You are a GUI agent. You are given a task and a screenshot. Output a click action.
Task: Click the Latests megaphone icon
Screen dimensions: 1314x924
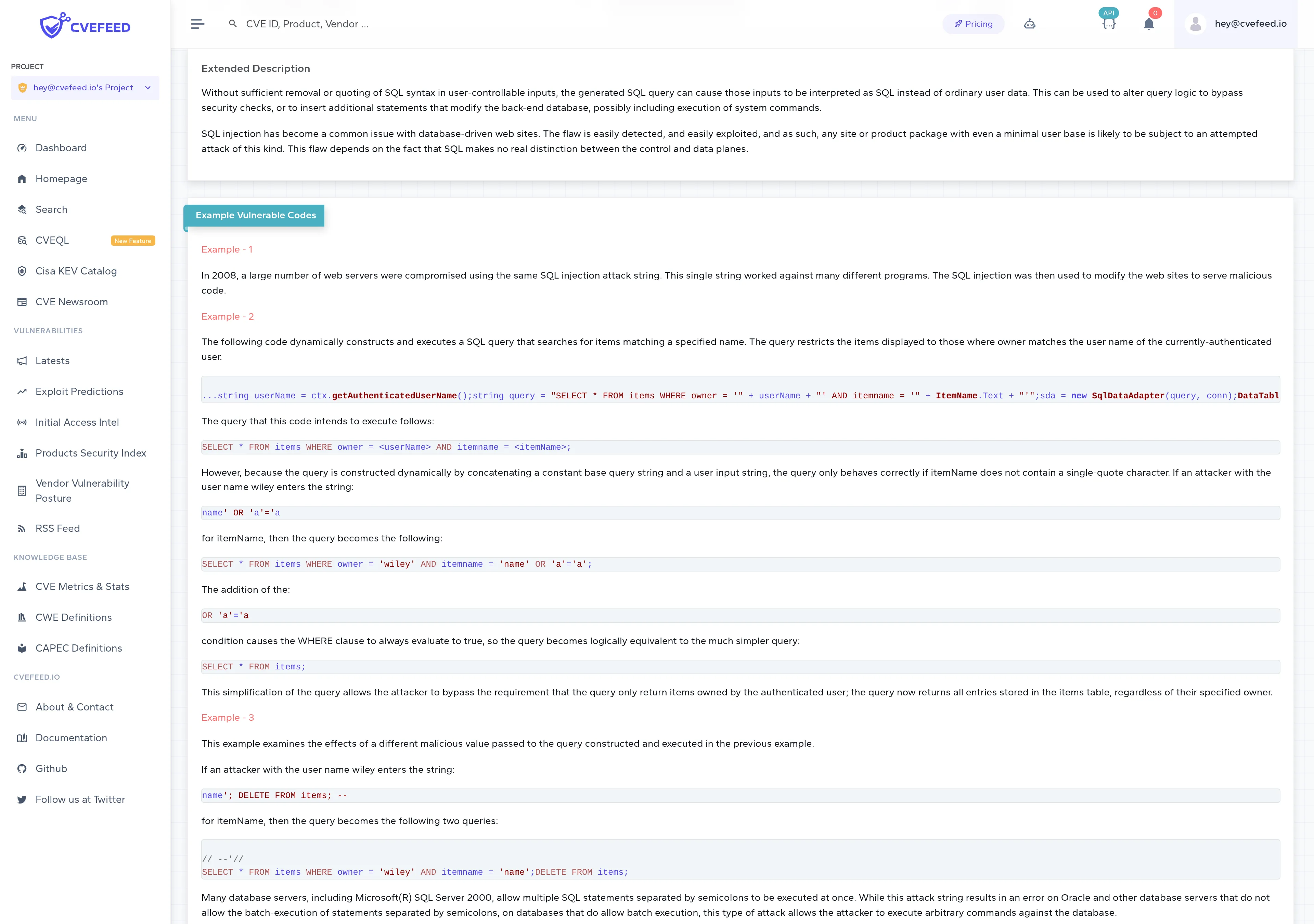click(22, 361)
